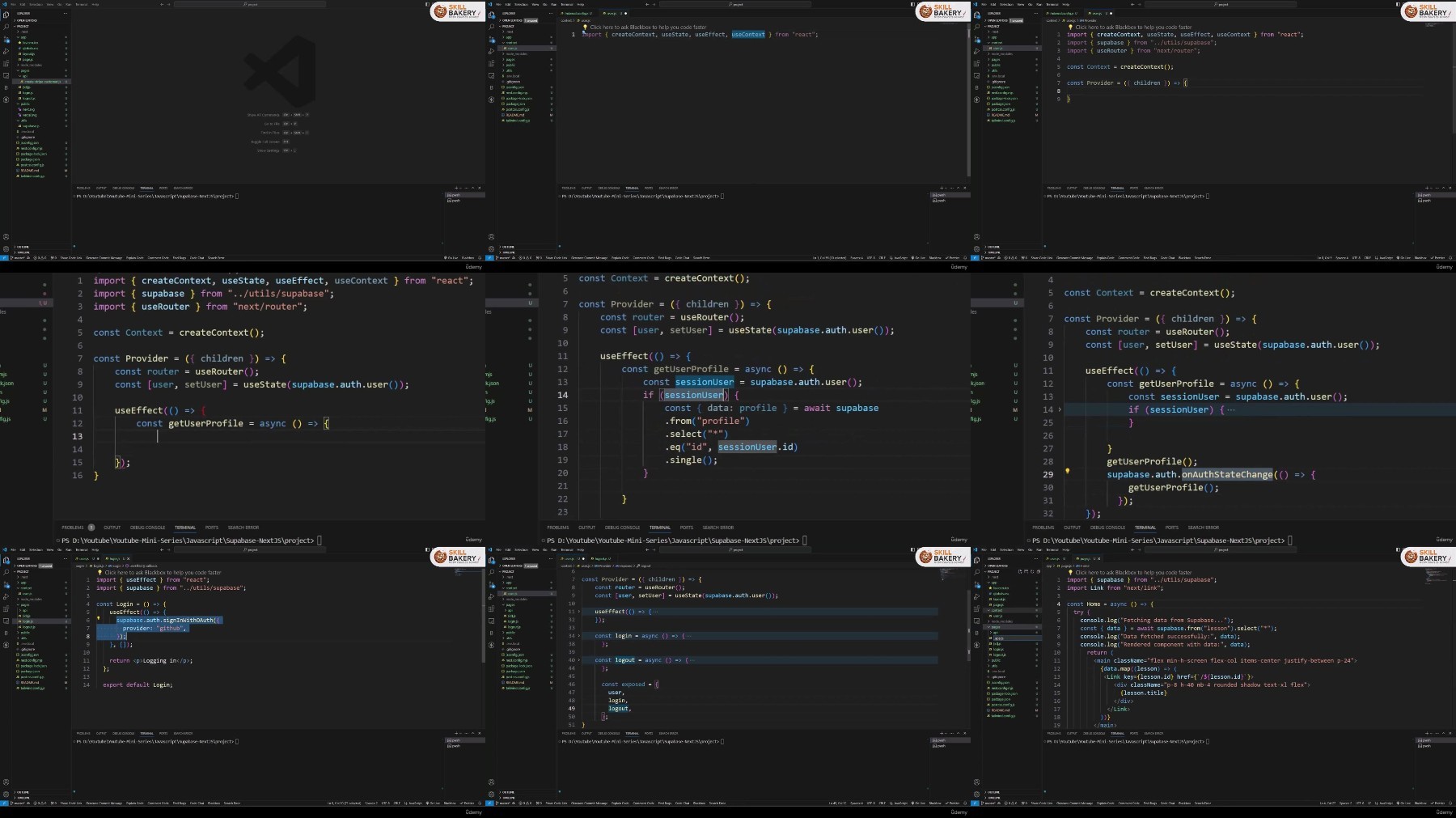
Task: Switch to the Output tab in the center frame
Action: coord(587,528)
